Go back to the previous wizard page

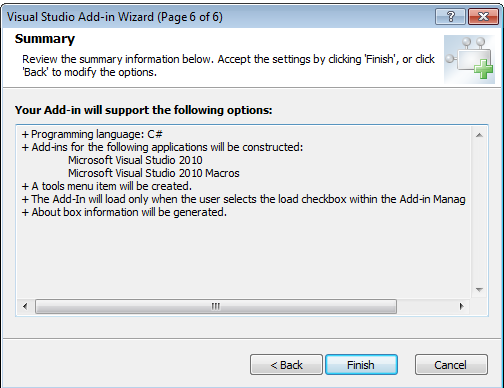click(286, 365)
